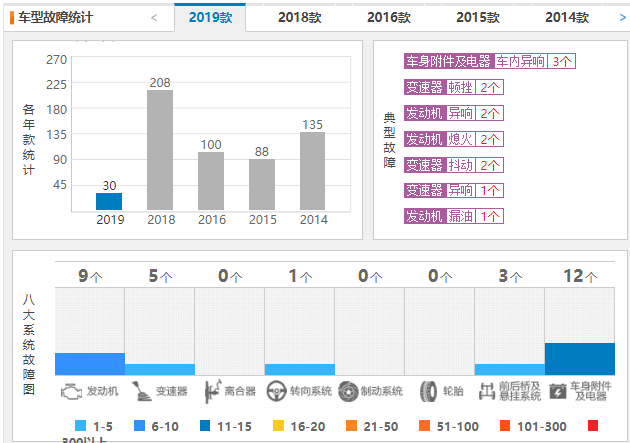Click the 车身附件及电器 fault bar showing 12个

click(x=580, y=359)
